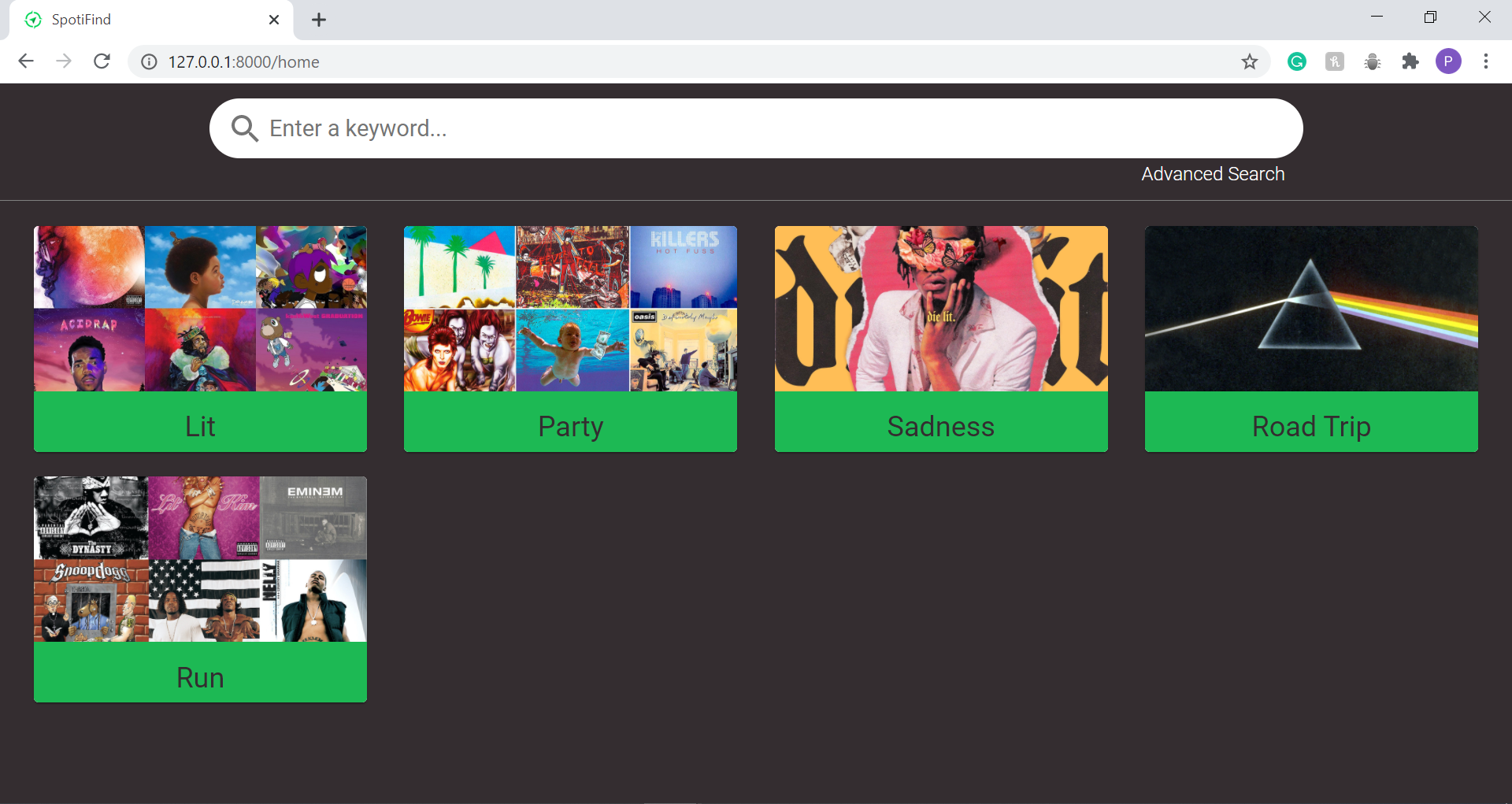
Task: Open Advanced Search link
Action: (x=1213, y=174)
